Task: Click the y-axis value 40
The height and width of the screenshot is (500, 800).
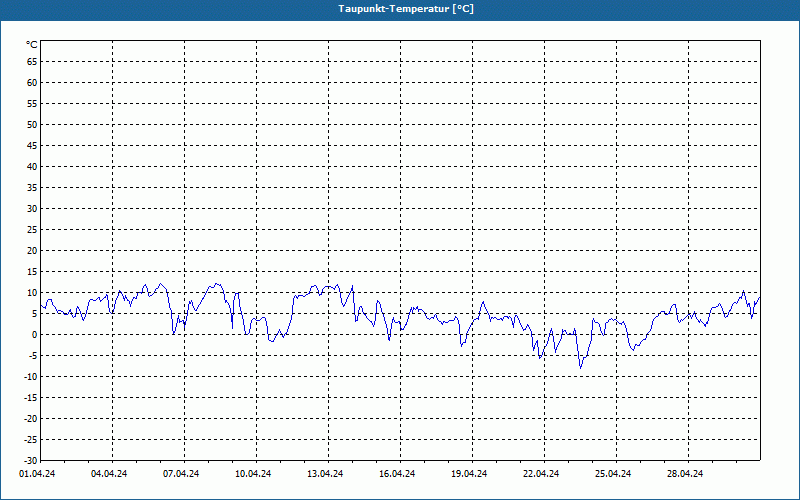Action: point(32,167)
